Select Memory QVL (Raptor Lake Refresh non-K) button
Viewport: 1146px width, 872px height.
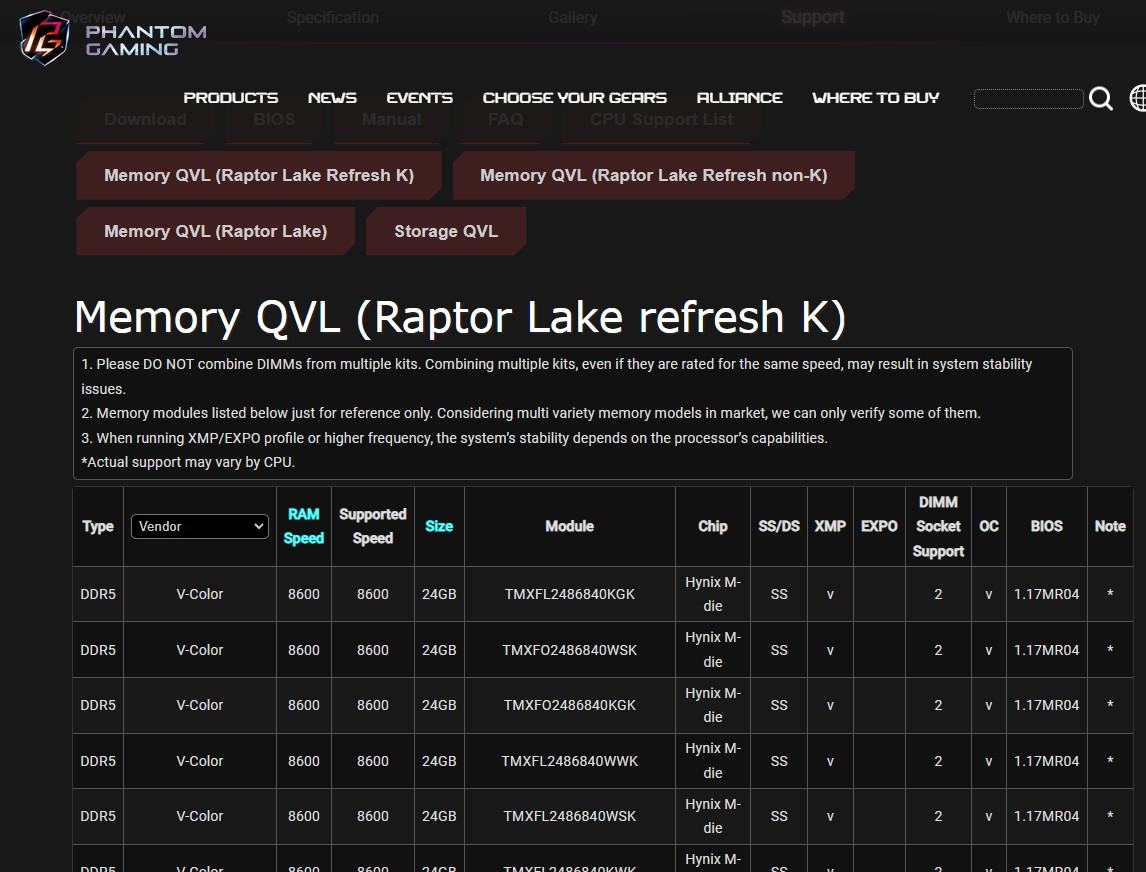653,175
